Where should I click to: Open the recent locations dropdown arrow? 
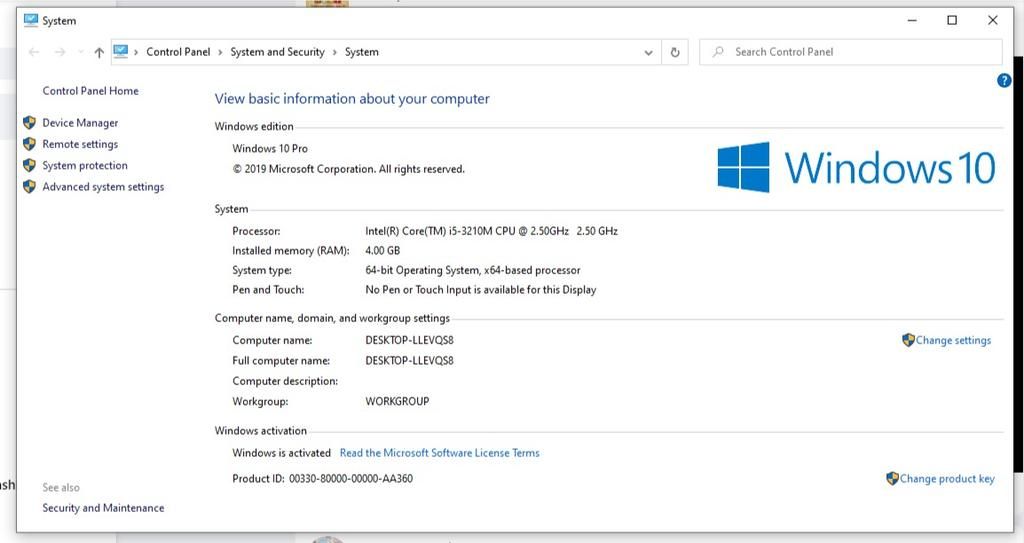(79, 53)
